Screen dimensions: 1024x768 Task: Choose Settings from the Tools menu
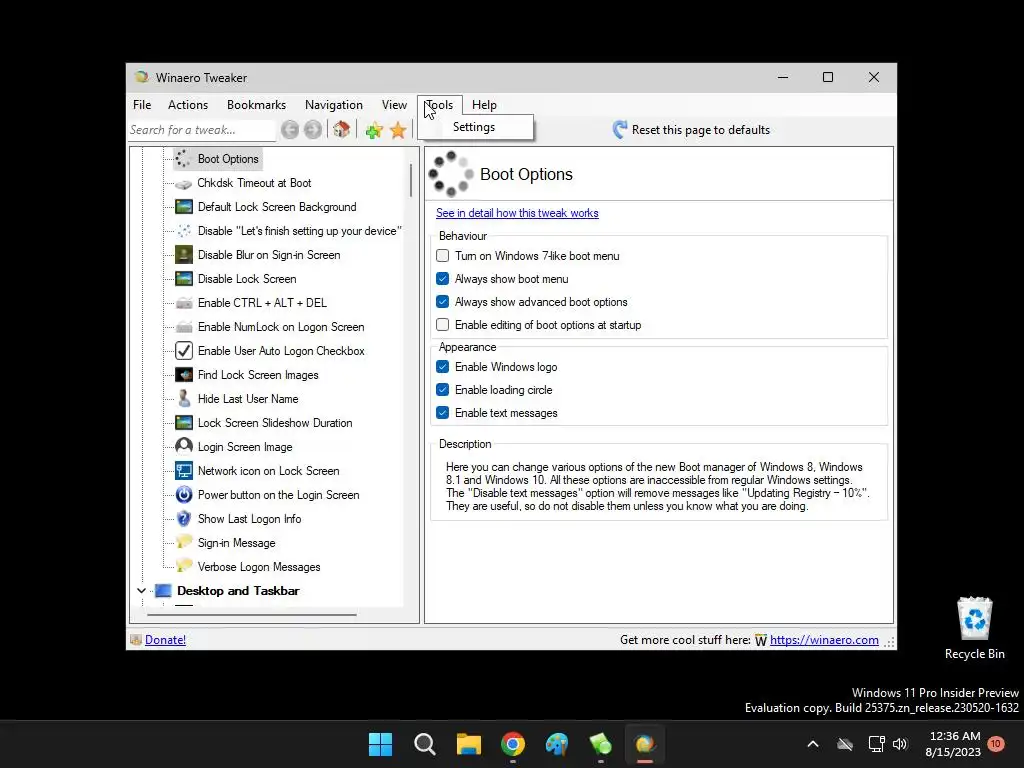click(474, 127)
